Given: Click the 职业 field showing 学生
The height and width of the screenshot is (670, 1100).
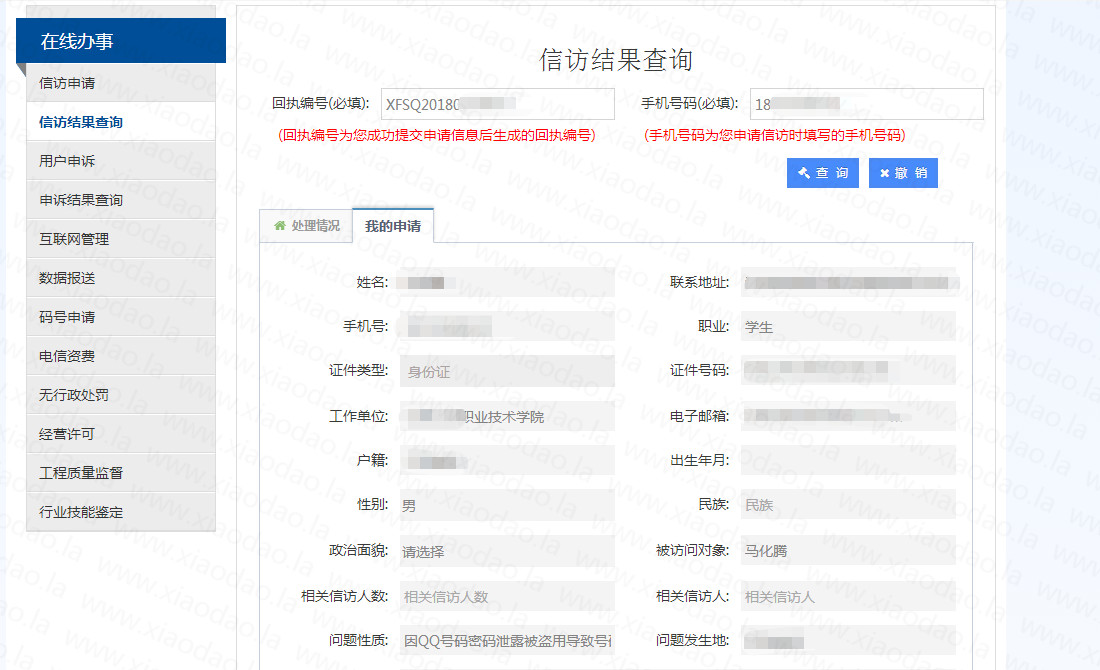Looking at the screenshot, I should point(848,326).
